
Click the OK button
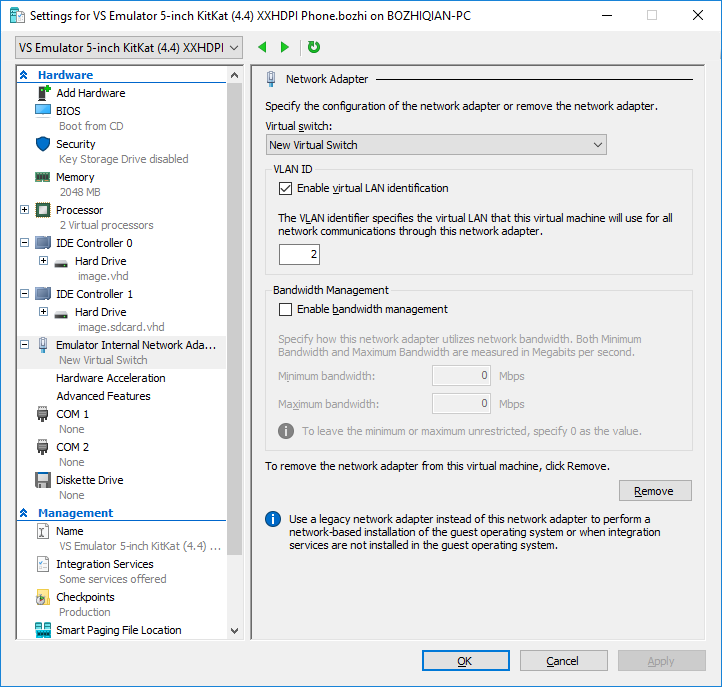[466, 661]
